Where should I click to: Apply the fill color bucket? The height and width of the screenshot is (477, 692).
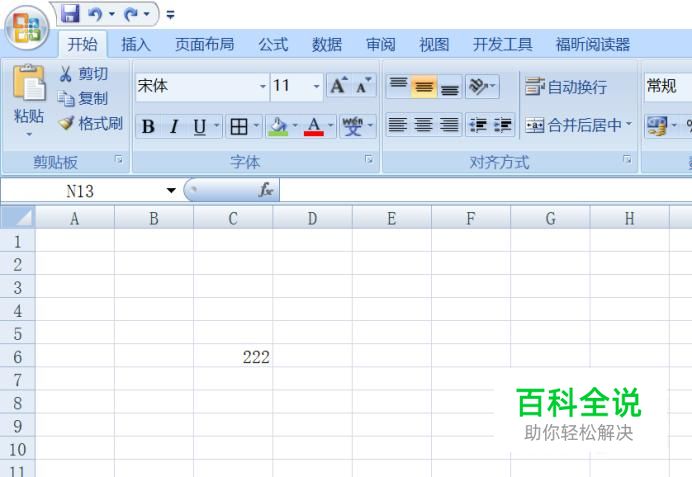tap(278, 127)
